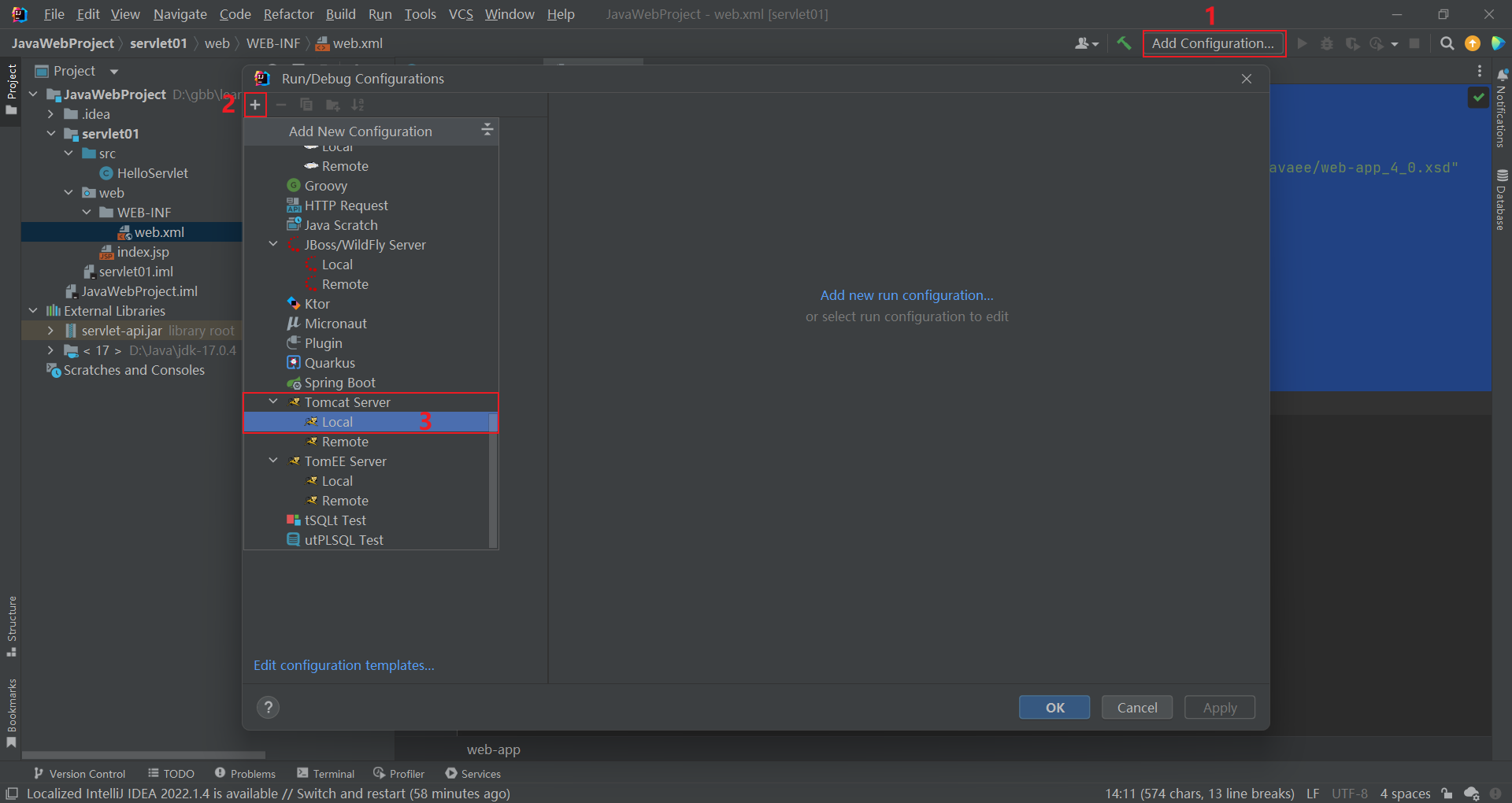The height and width of the screenshot is (803, 1512).
Task: Click the Copy Configuration icon
Action: 306,105
